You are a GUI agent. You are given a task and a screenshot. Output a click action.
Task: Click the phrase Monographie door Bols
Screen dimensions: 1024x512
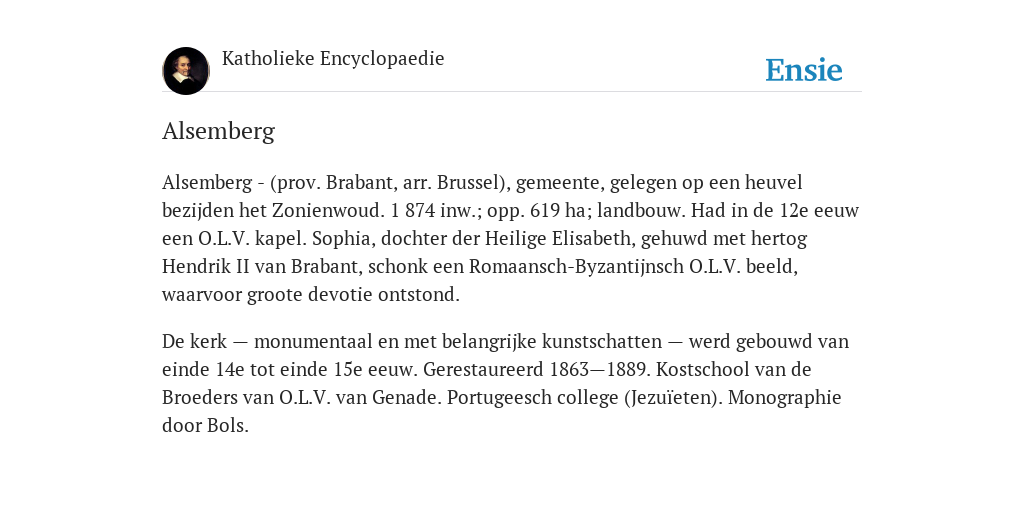coord(502,411)
